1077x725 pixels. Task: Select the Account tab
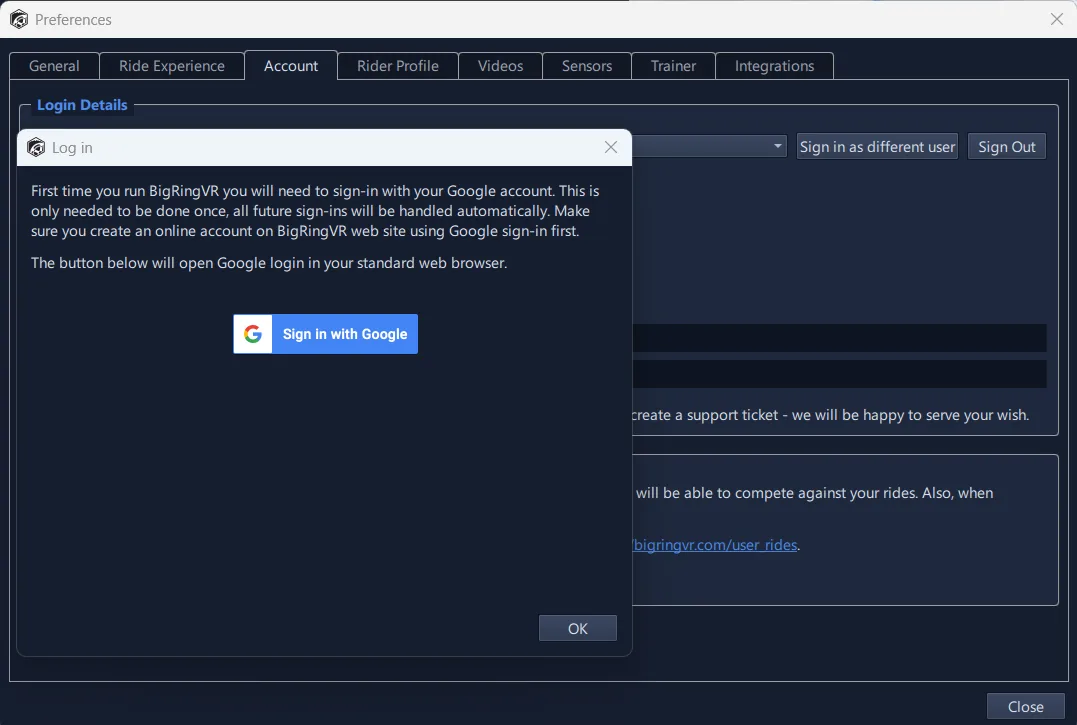(x=291, y=66)
